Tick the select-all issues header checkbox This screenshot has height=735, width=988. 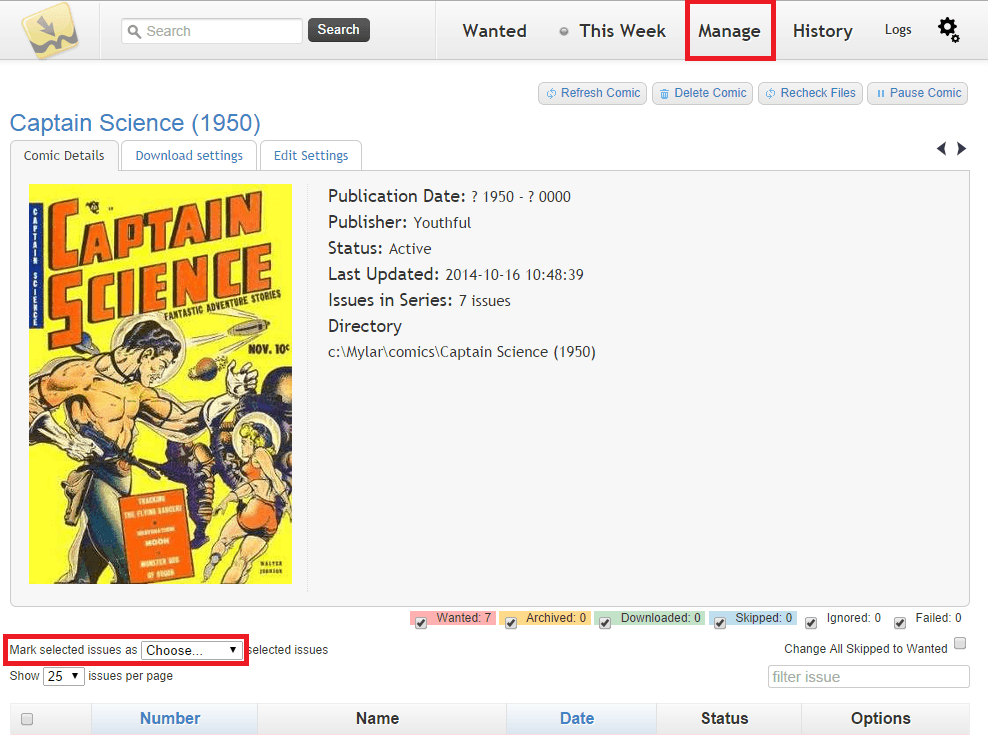tap(27, 718)
